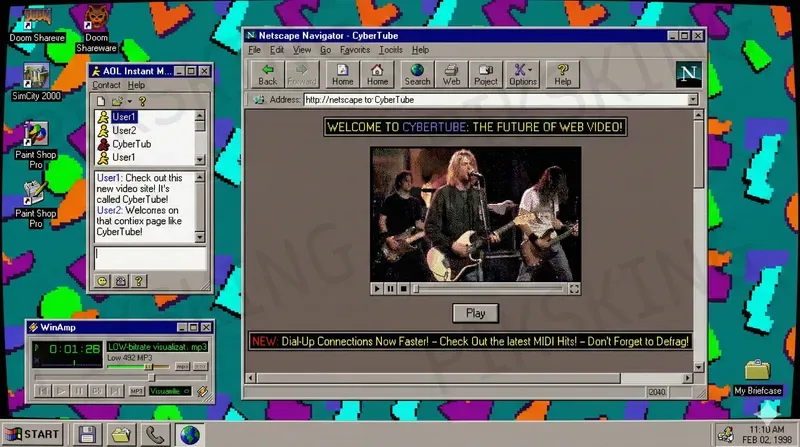Click the telephone button beside the smiley
The width and height of the screenshot is (800, 447).
[120, 281]
